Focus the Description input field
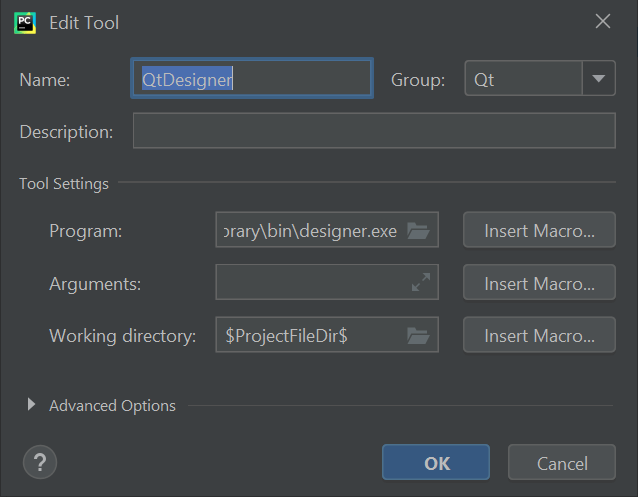The image size is (638, 497). (374, 131)
